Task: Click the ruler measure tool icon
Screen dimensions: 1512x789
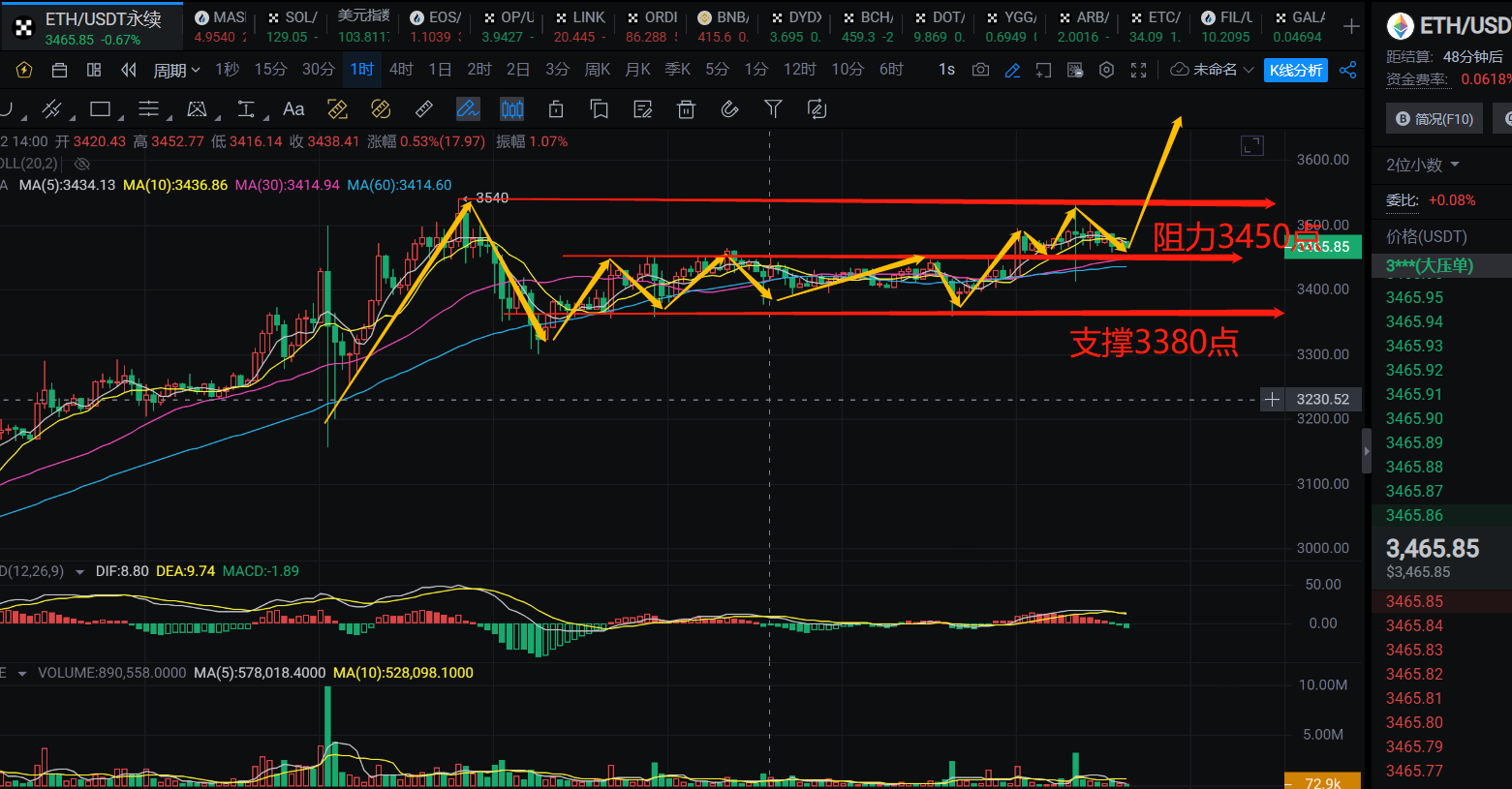Action: [424, 109]
